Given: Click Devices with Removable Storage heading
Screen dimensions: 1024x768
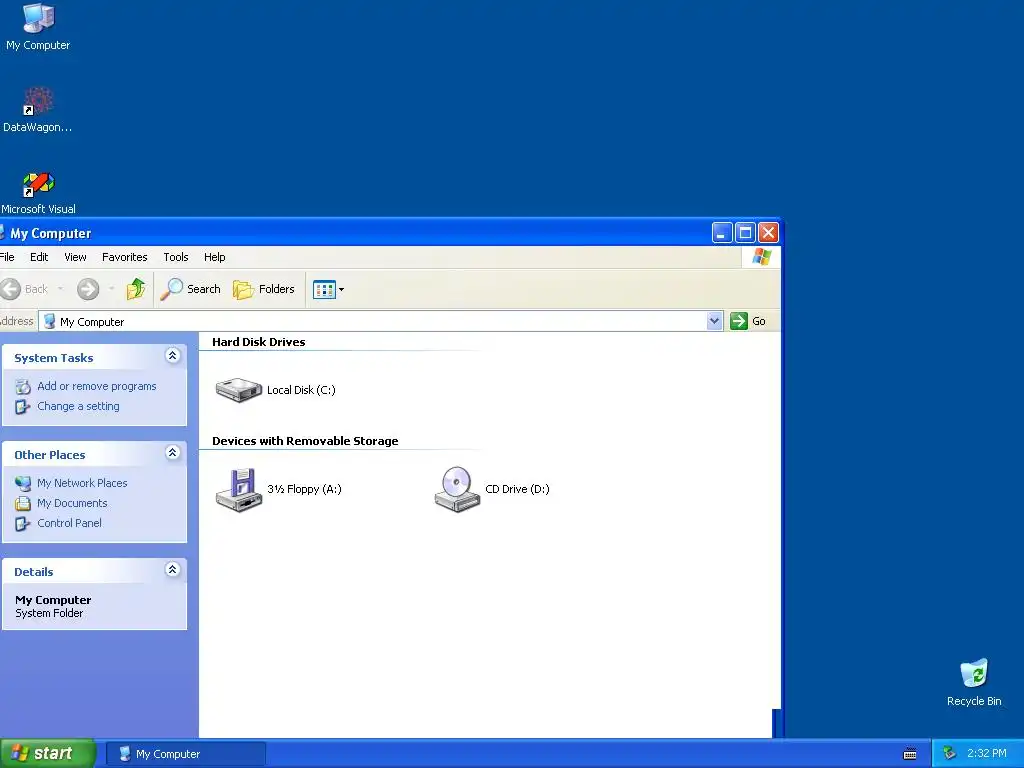Looking at the screenshot, I should click(x=305, y=441).
